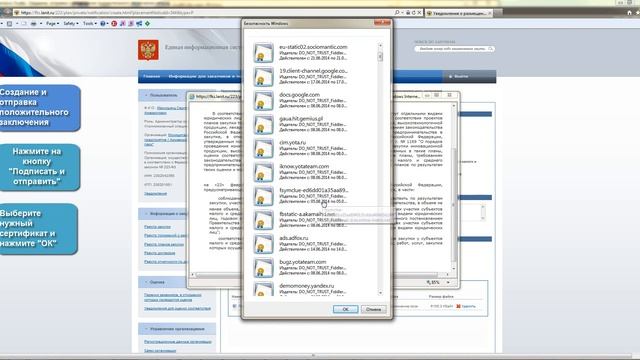The image size is (640, 360).
Task: Click the certificate list scroll up arrow
Action: (x=380, y=46)
